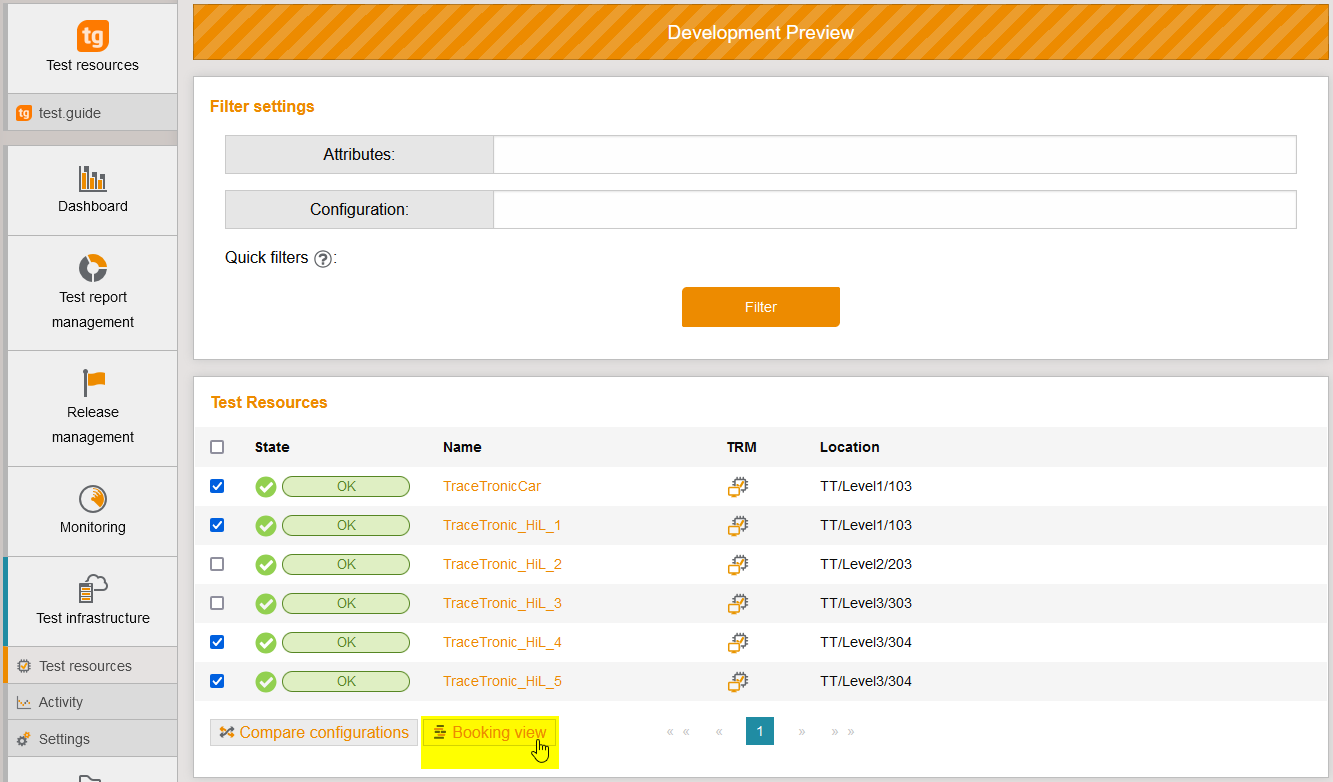Click the Compare configurations button
This screenshot has height=782, width=1333.
pos(313,733)
